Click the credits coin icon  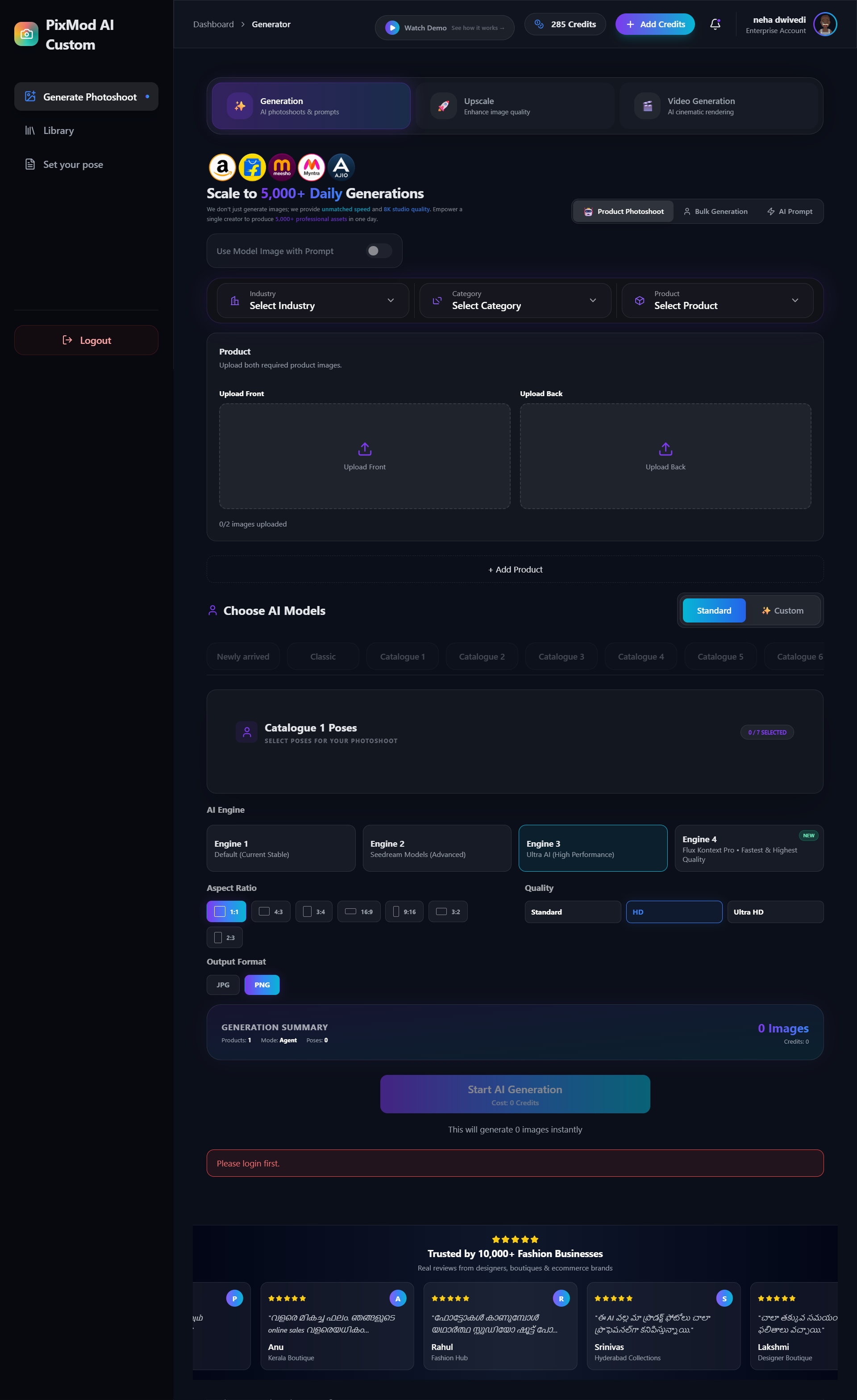539,24
